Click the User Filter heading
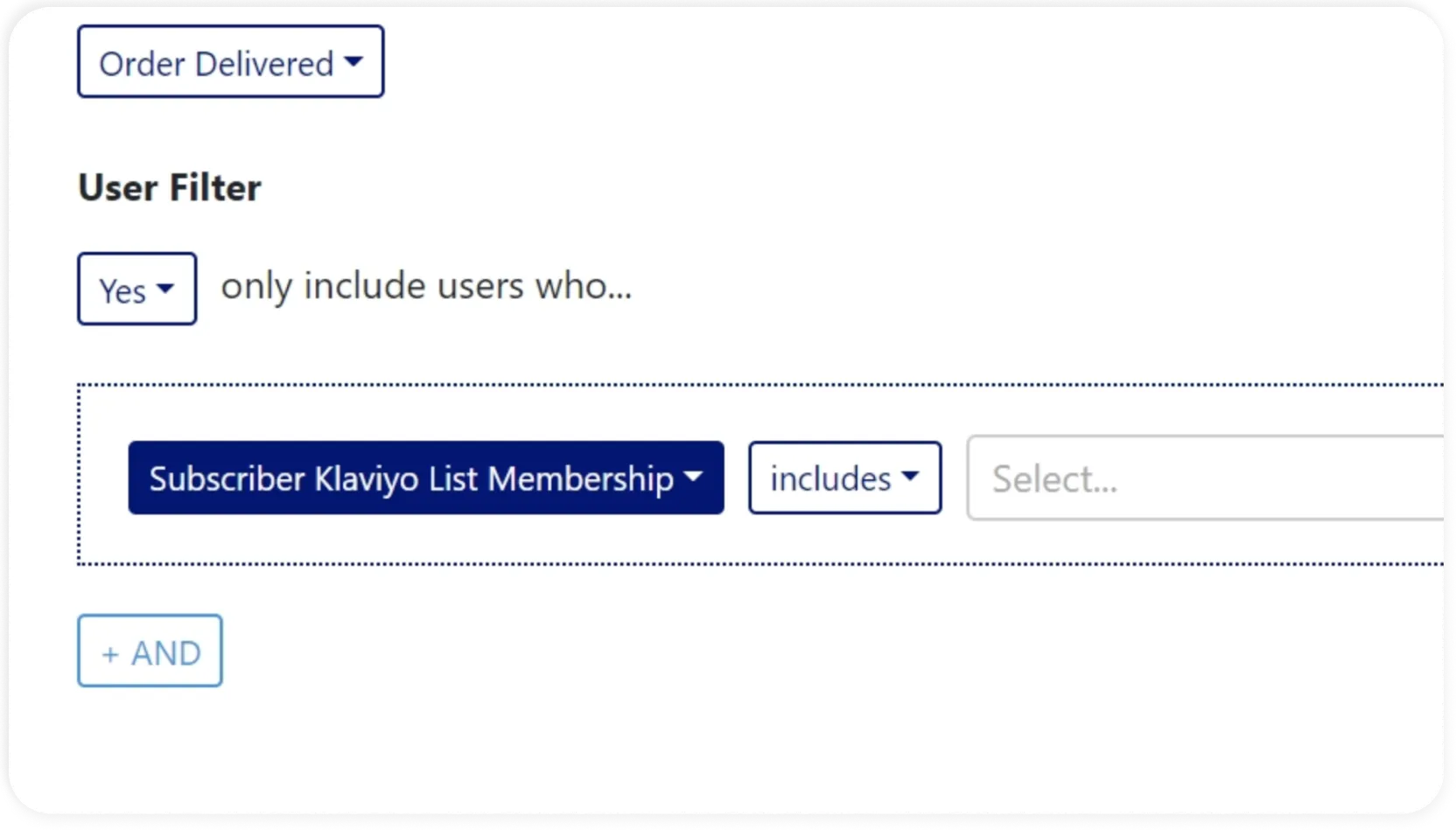Viewport: 1456px width, 830px height. (x=169, y=186)
